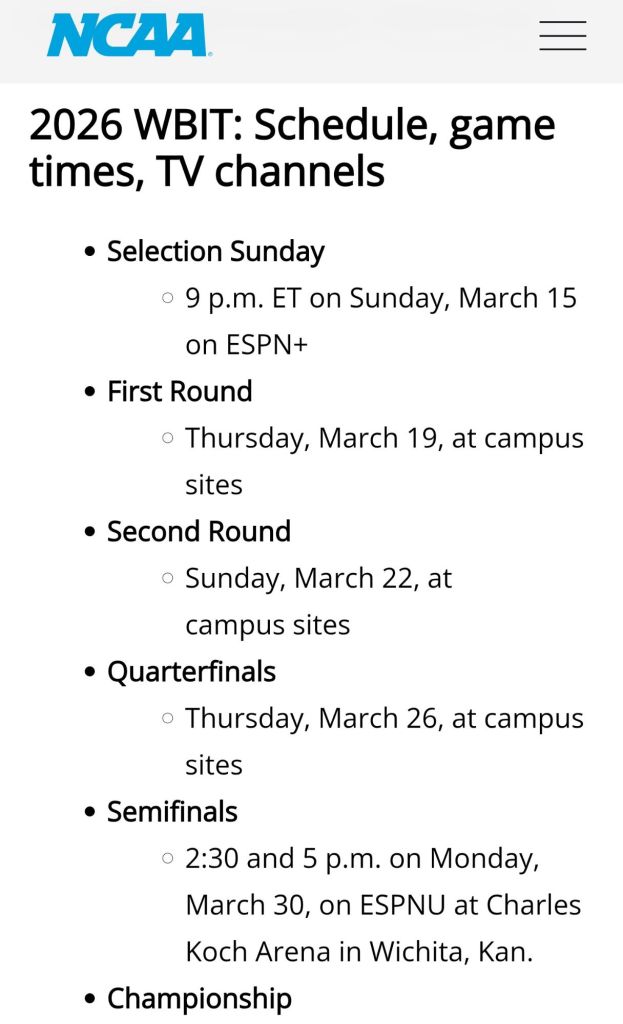The width and height of the screenshot is (623, 1024).
Task: Click the solid bullet beside Selection Sunday
Action: coord(91,251)
